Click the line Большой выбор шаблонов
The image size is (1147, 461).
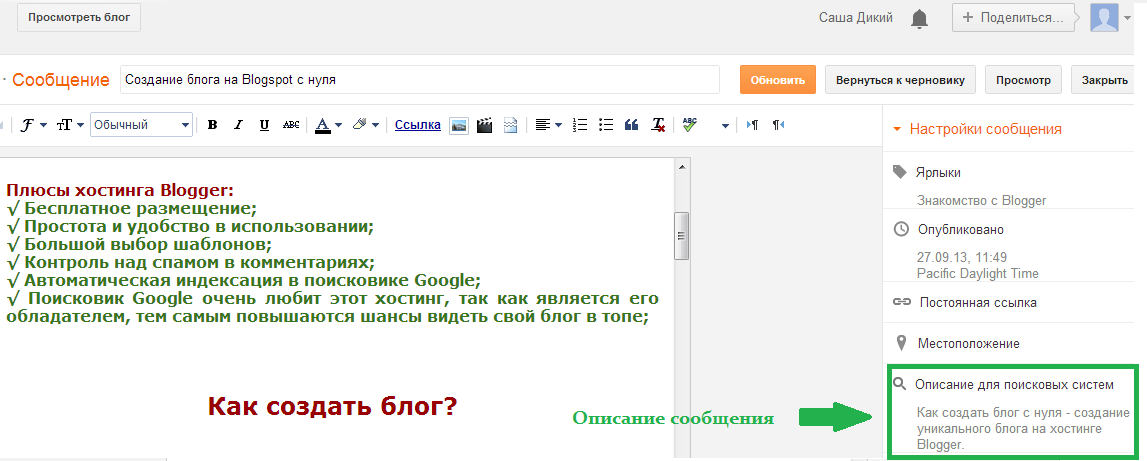(x=139, y=244)
